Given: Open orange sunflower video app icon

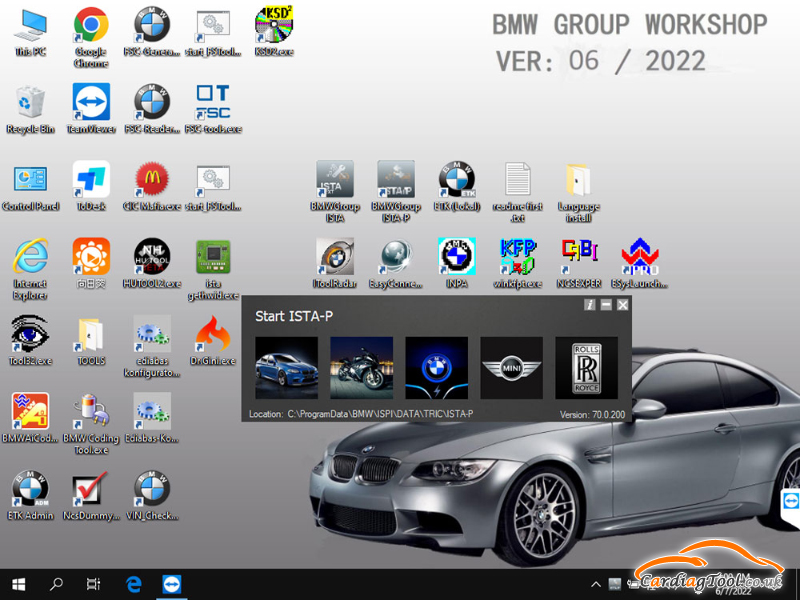Looking at the screenshot, I should click(91, 264).
